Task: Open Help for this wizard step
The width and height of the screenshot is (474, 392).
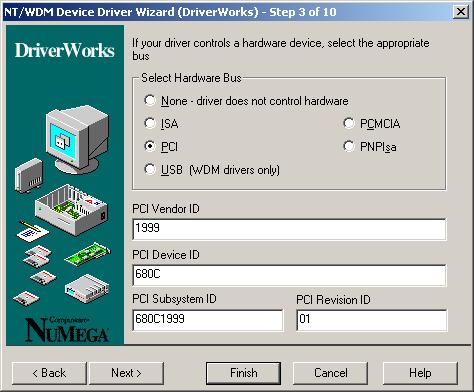Action: tap(420, 373)
